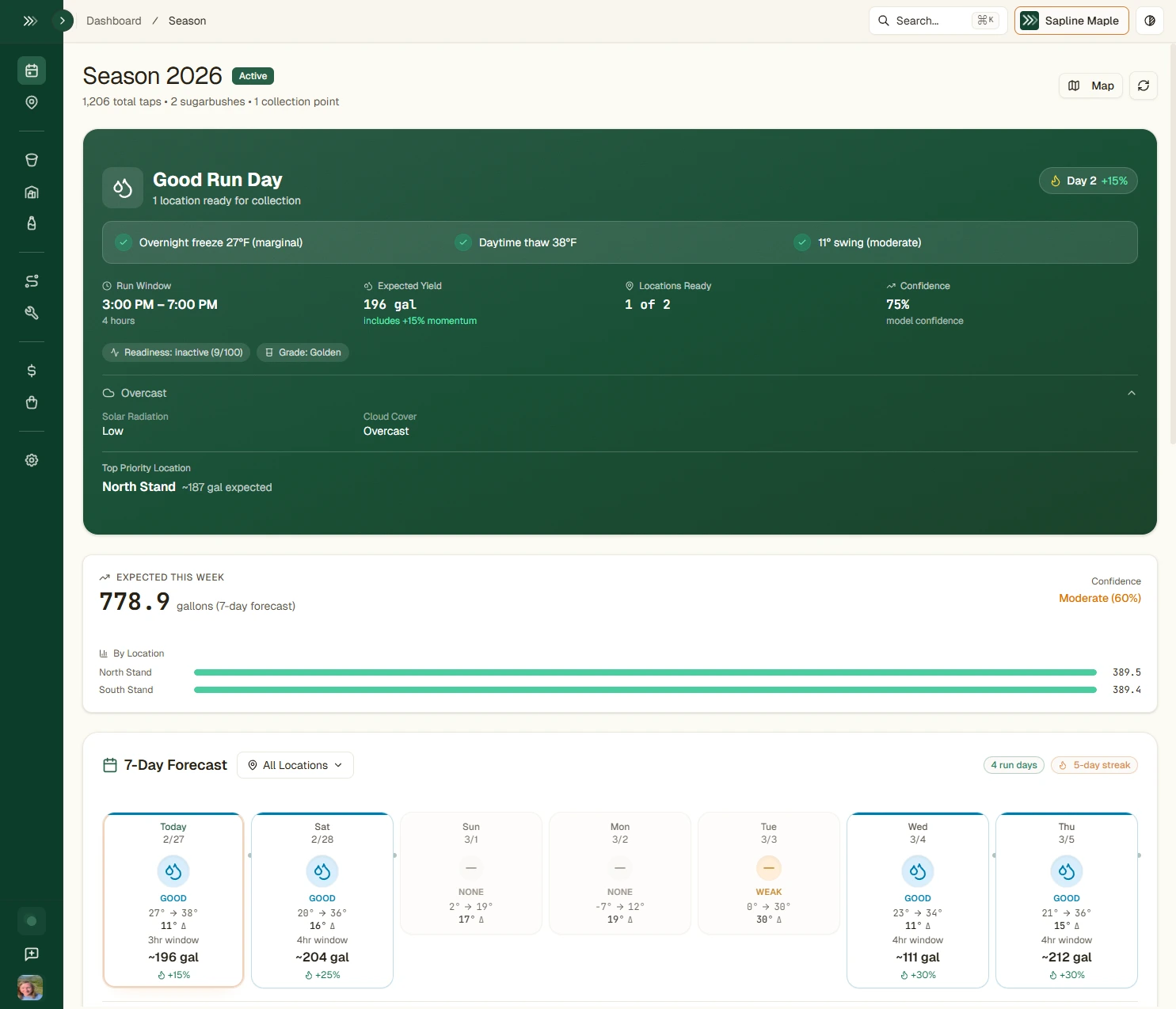Viewport: 1176px width, 1009px height.
Task: Open the collection routes icon in sidebar
Action: point(32,280)
